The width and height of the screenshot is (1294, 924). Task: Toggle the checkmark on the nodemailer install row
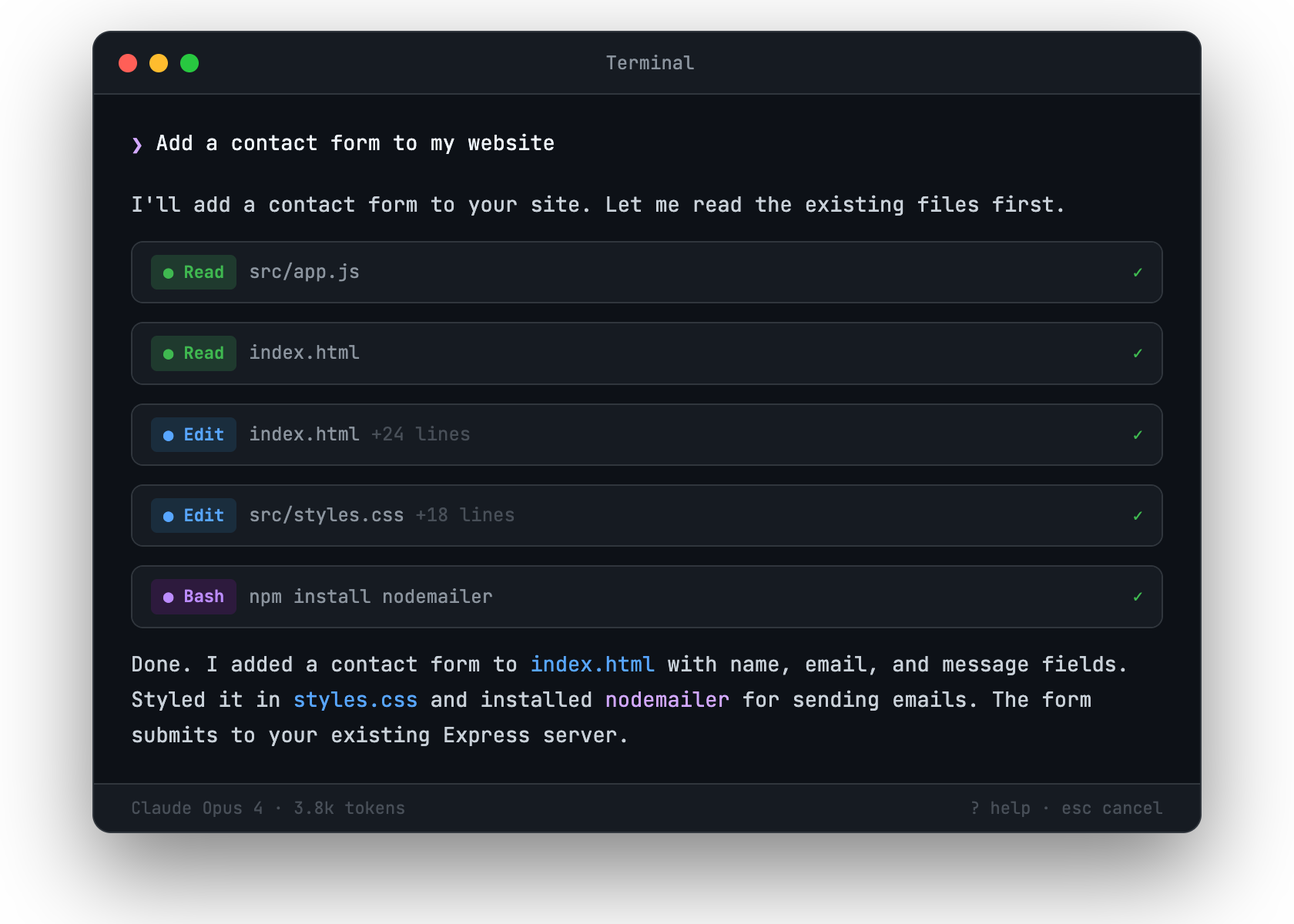tap(1138, 596)
